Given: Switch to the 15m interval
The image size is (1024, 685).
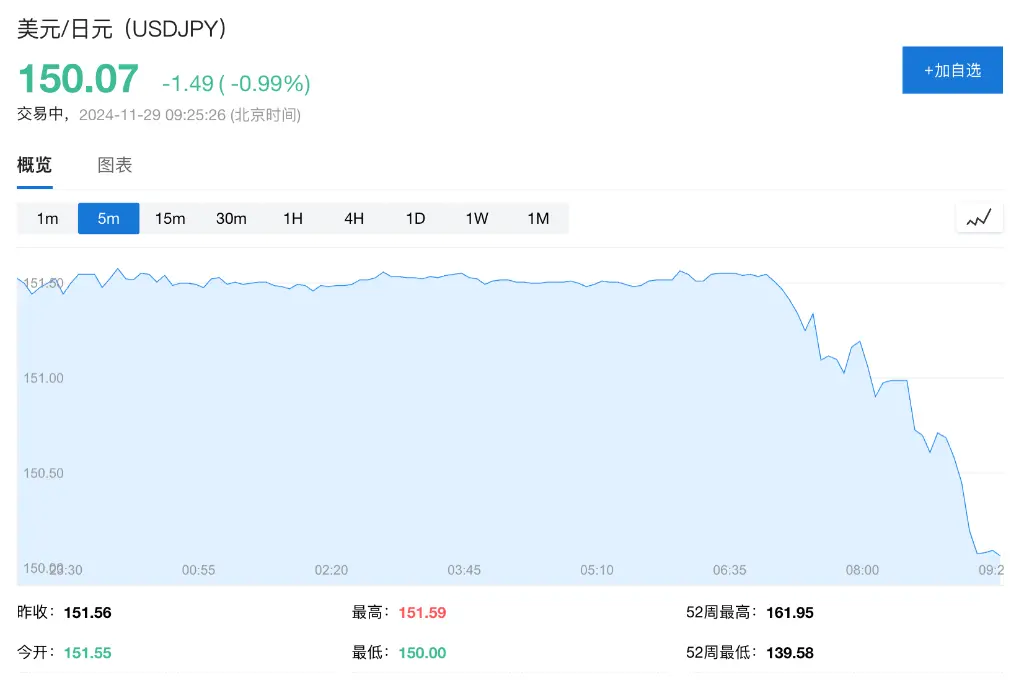Looking at the screenshot, I should (170, 218).
